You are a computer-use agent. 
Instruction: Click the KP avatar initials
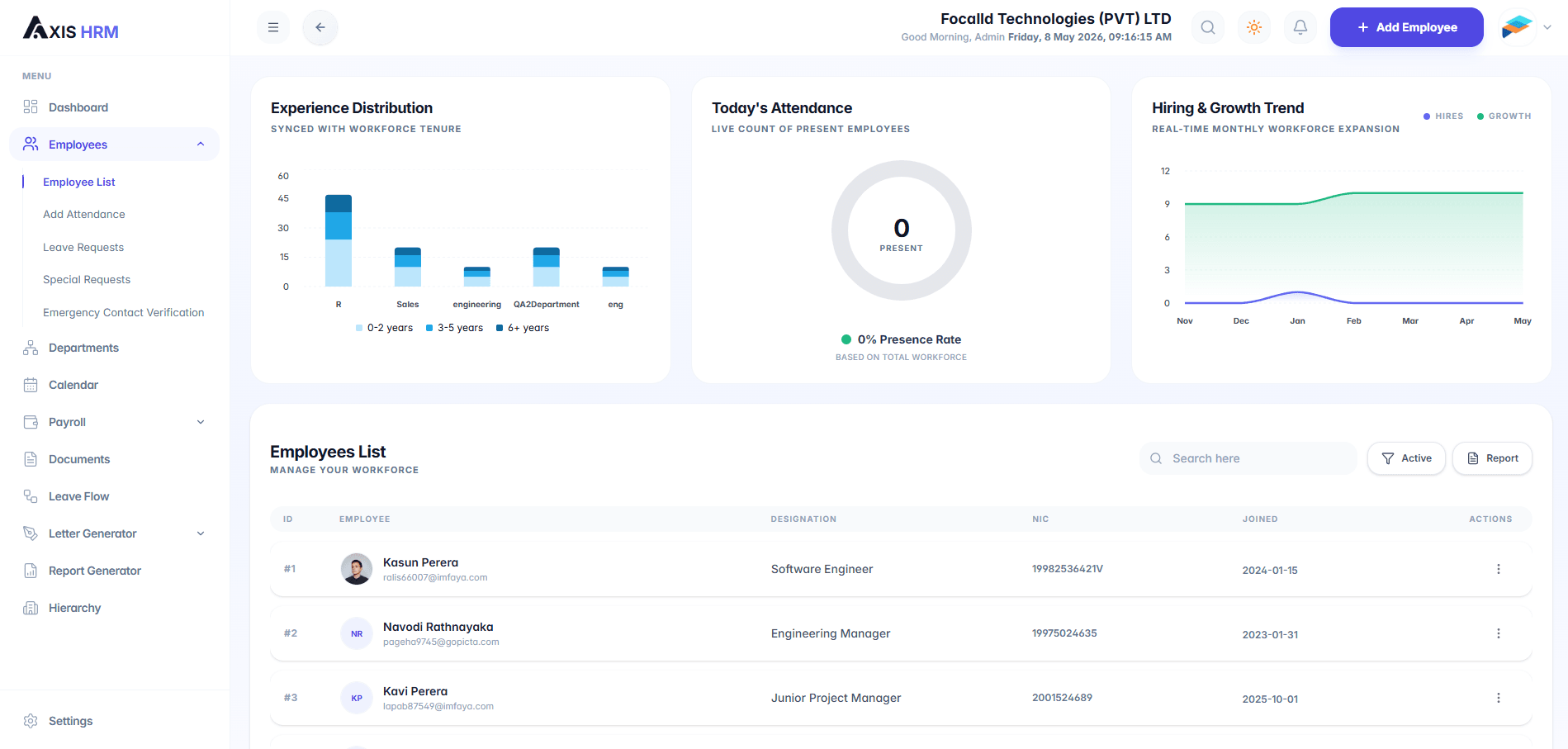pyautogui.click(x=357, y=698)
